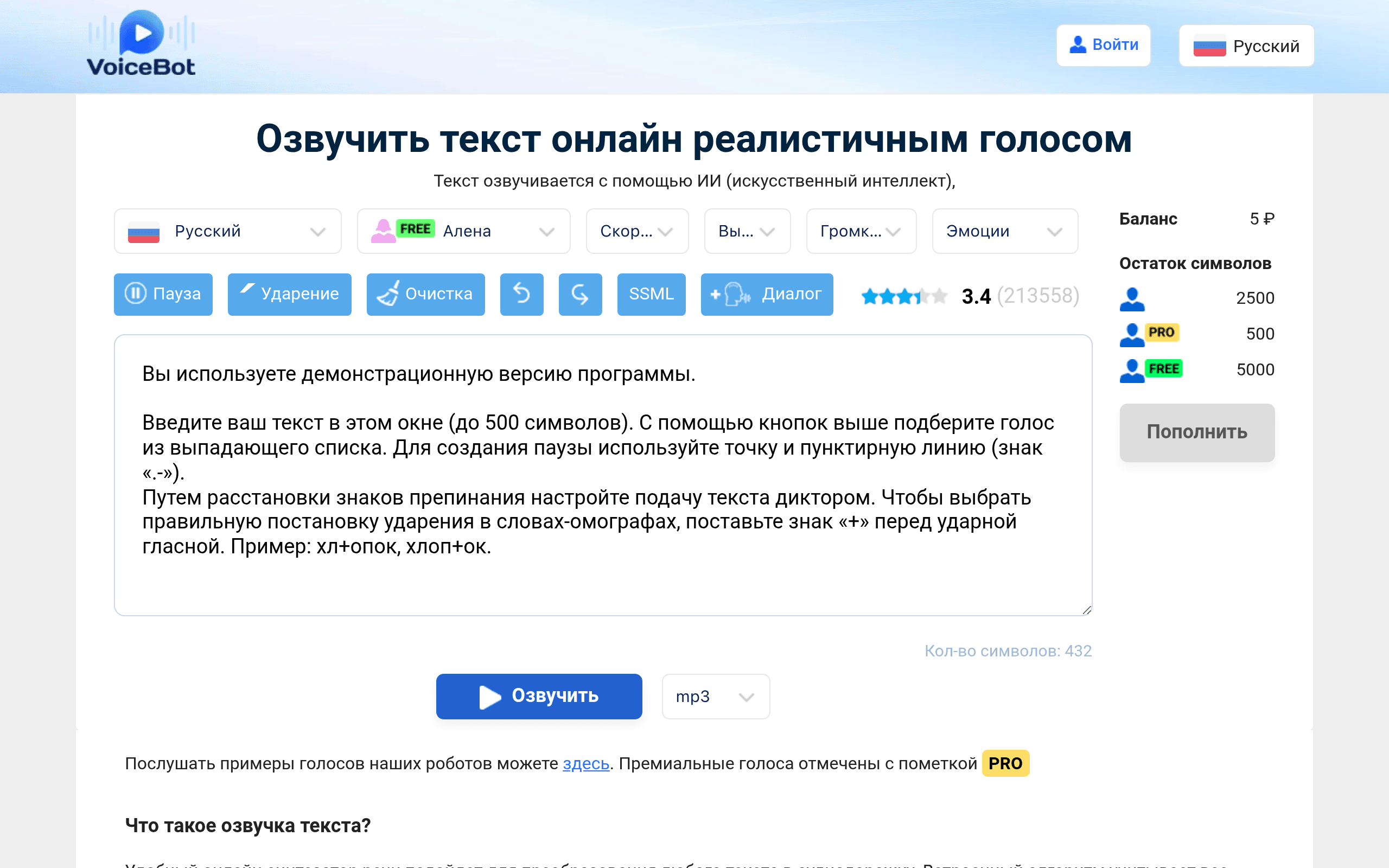Grab the textarea resize handle corner
The image size is (1389, 868).
(1087, 610)
